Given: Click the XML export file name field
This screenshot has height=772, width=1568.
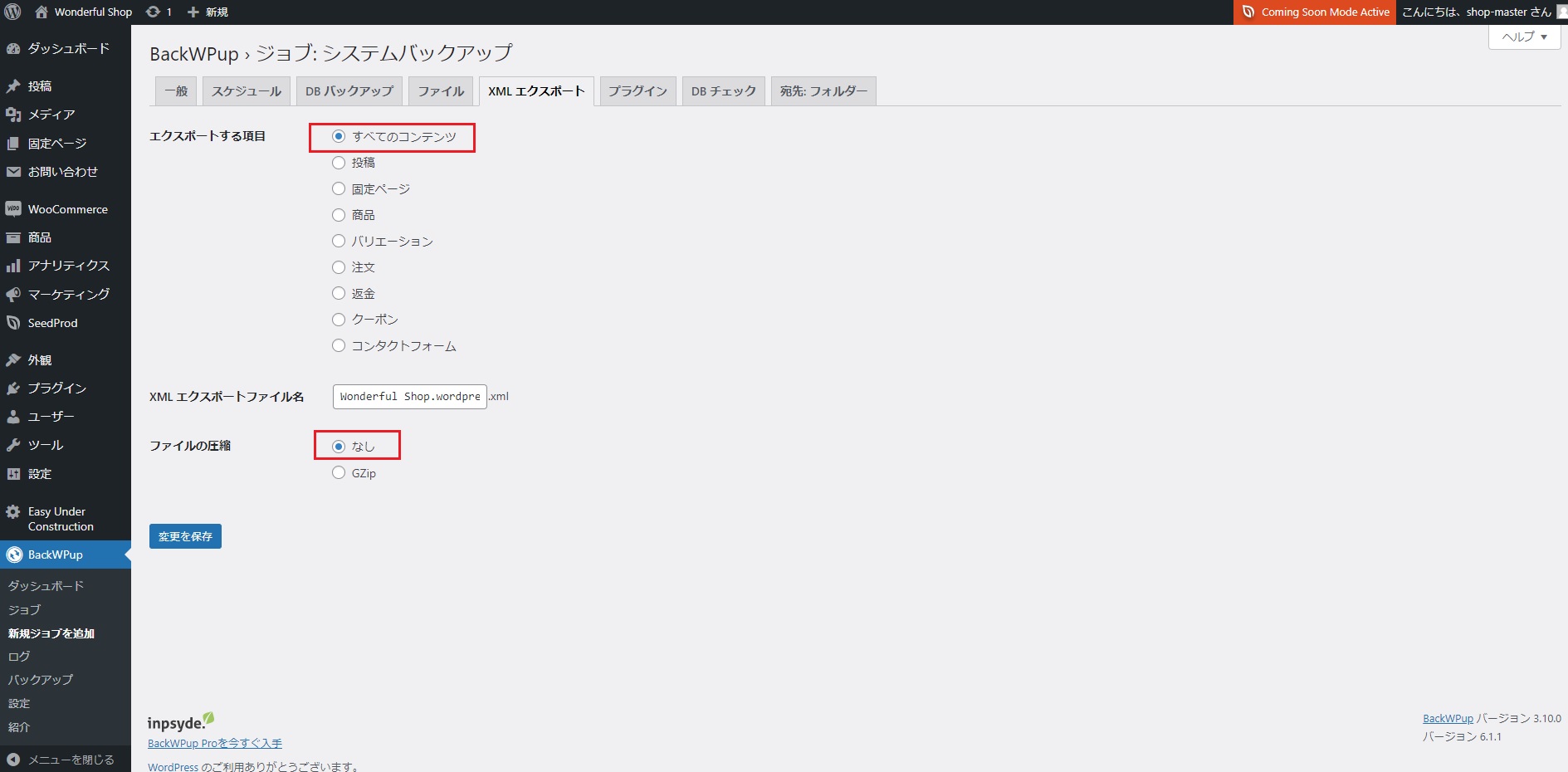Looking at the screenshot, I should [x=409, y=397].
